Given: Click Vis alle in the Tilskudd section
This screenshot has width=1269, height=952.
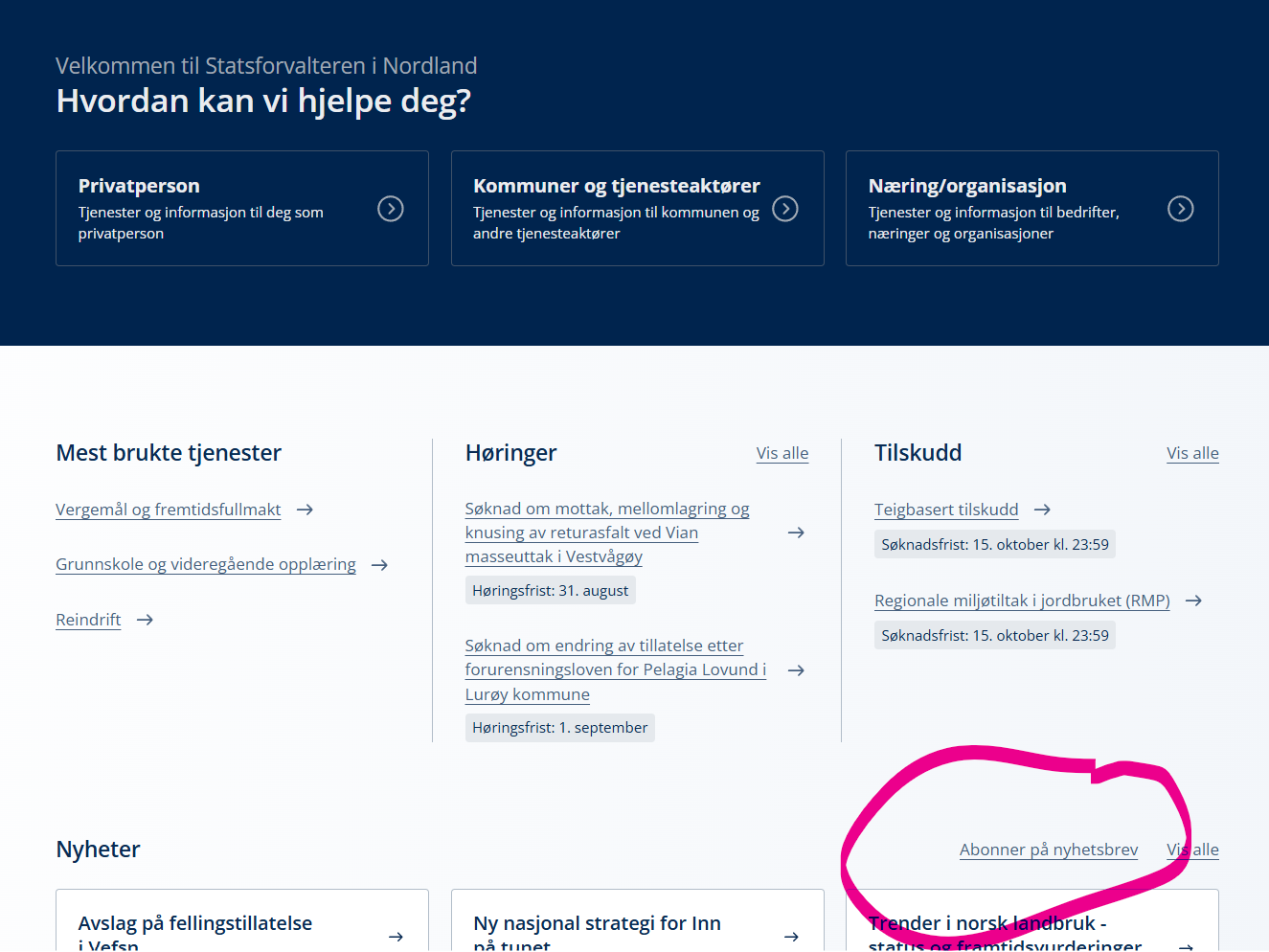Looking at the screenshot, I should 1192,453.
